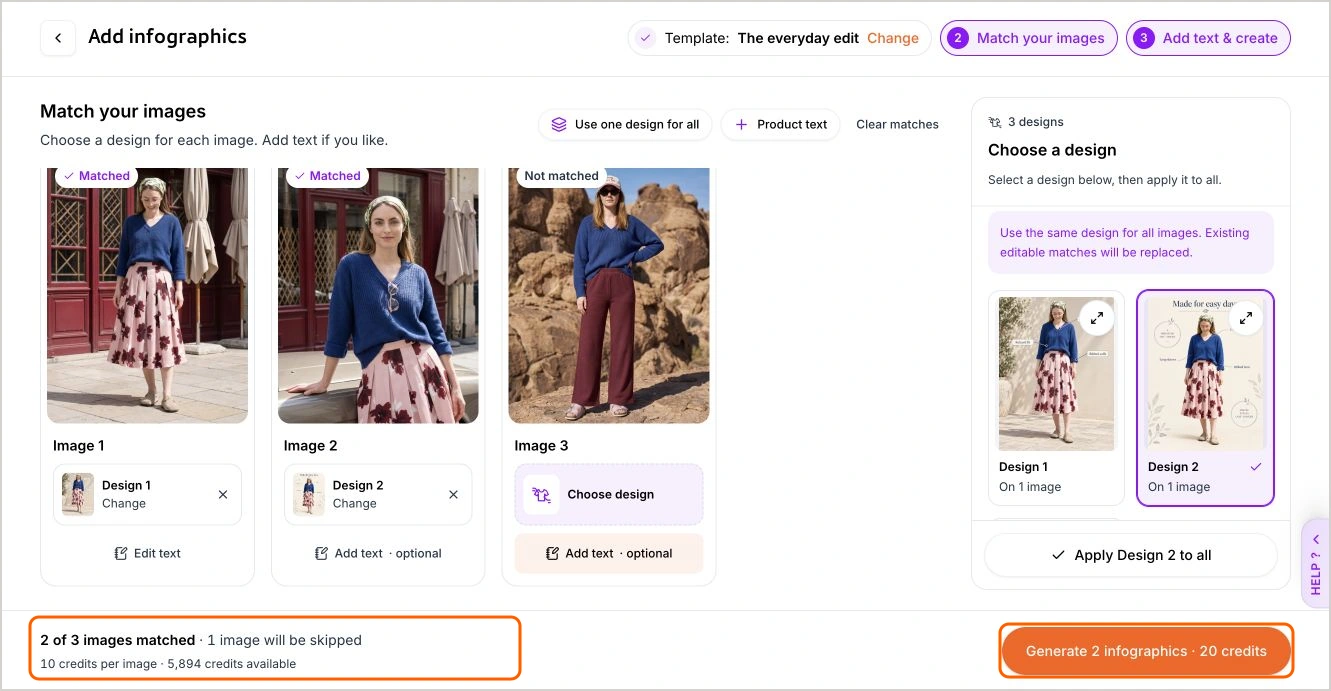
Task: Open the HELP side tab
Action: point(1315,563)
